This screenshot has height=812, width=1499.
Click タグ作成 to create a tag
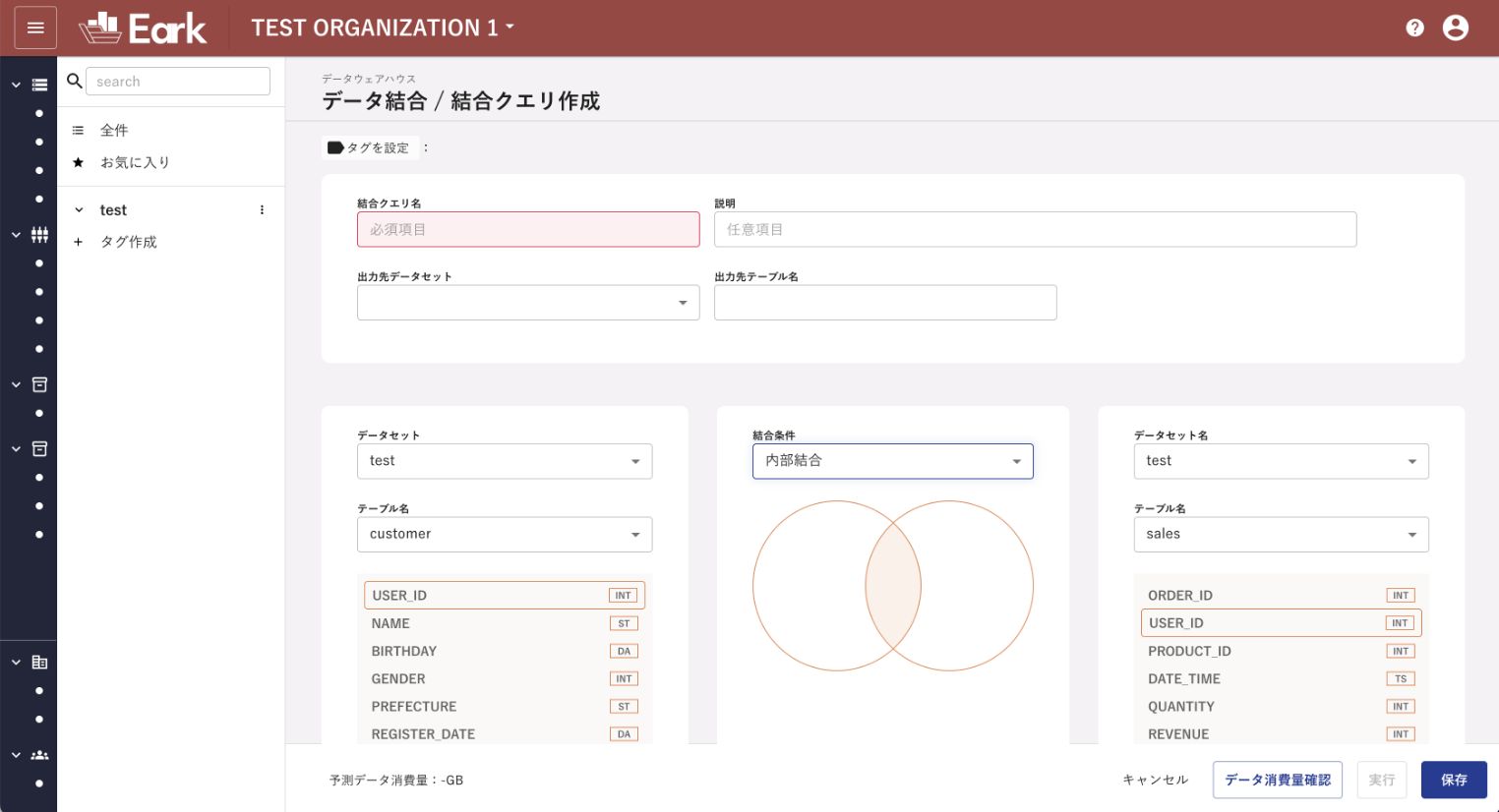coord(129,242)
